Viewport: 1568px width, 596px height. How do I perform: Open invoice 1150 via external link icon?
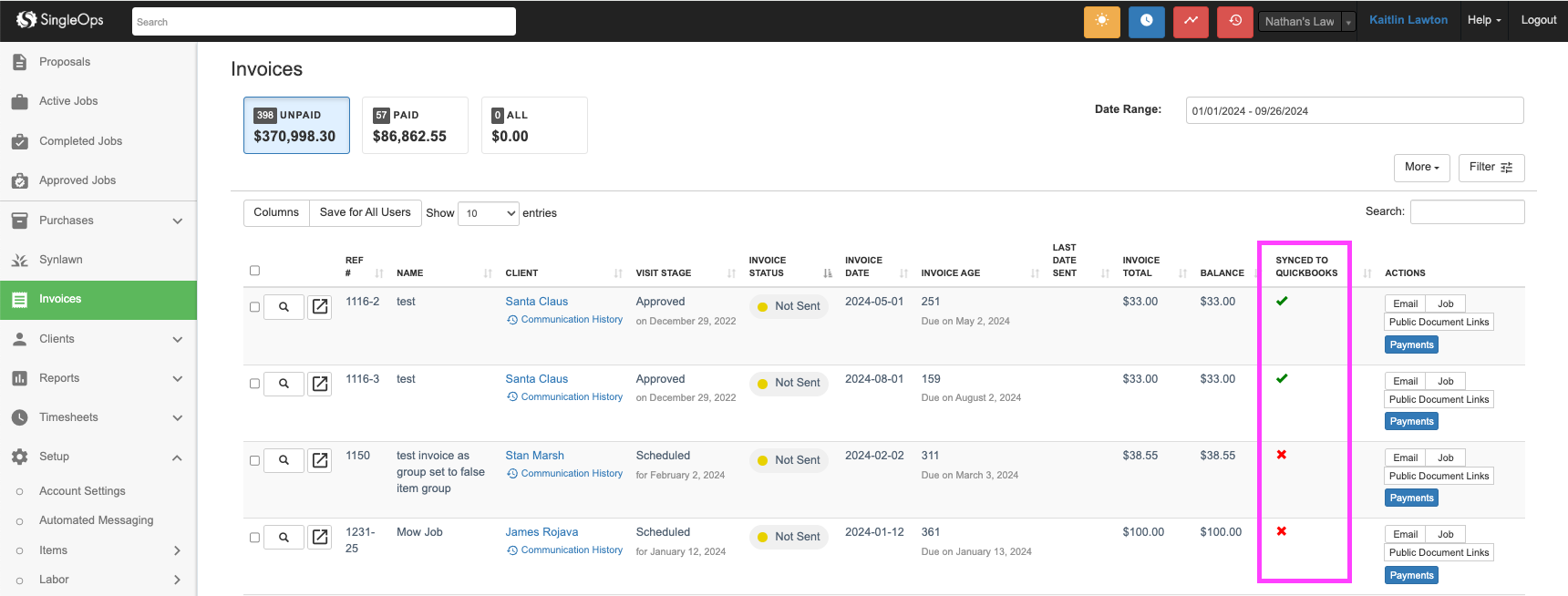coord(320,460)
